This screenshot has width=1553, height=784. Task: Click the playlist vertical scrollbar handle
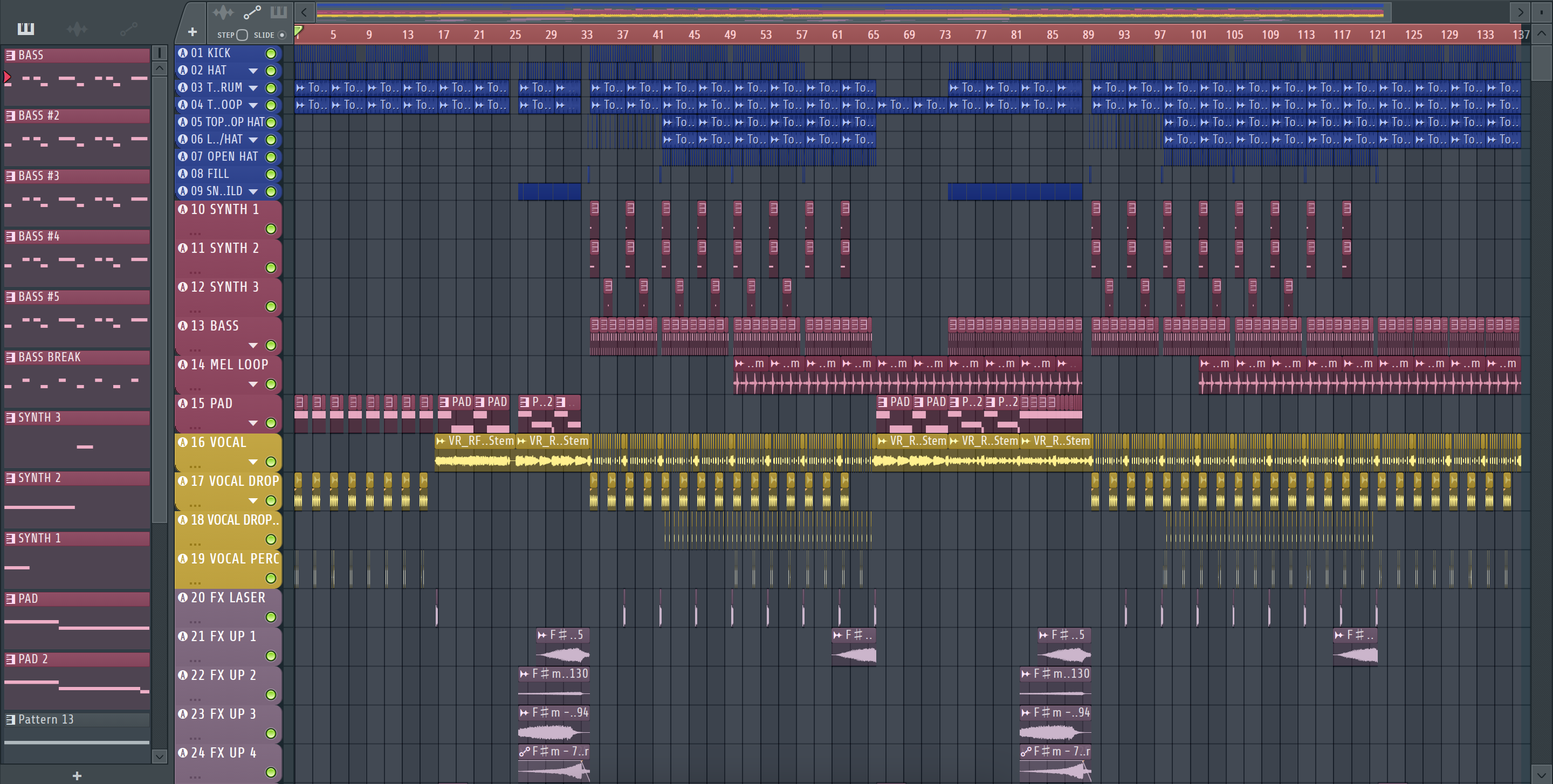tap(1541, 62)
